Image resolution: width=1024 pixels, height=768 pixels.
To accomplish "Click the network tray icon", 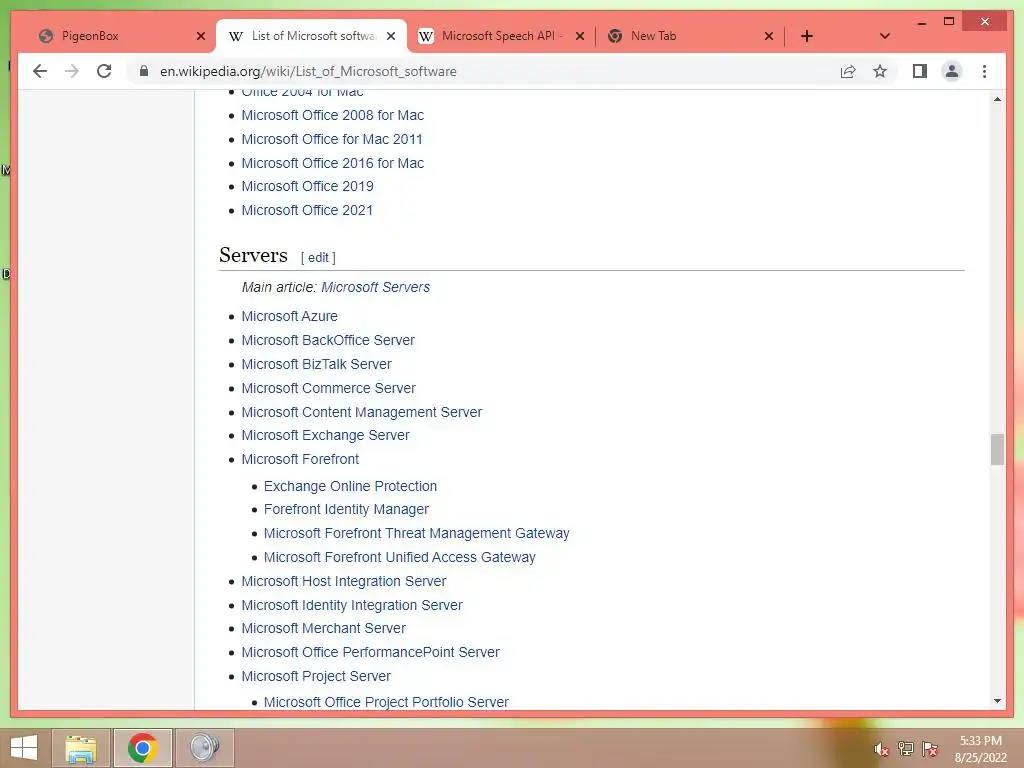I will [906, 749].
